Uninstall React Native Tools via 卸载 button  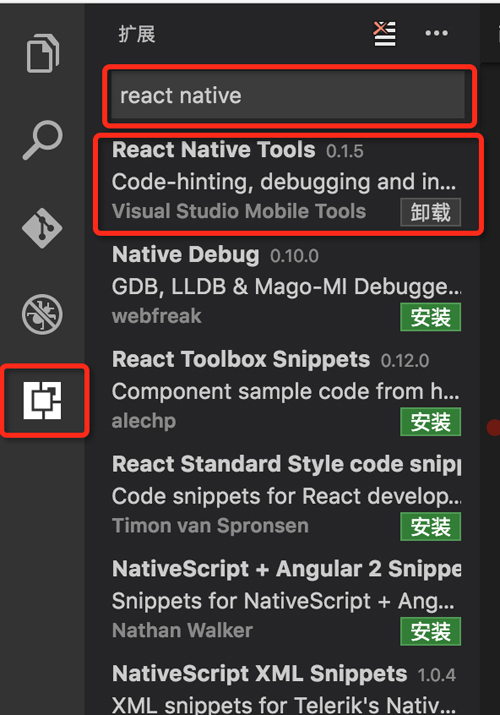(431, 212)
